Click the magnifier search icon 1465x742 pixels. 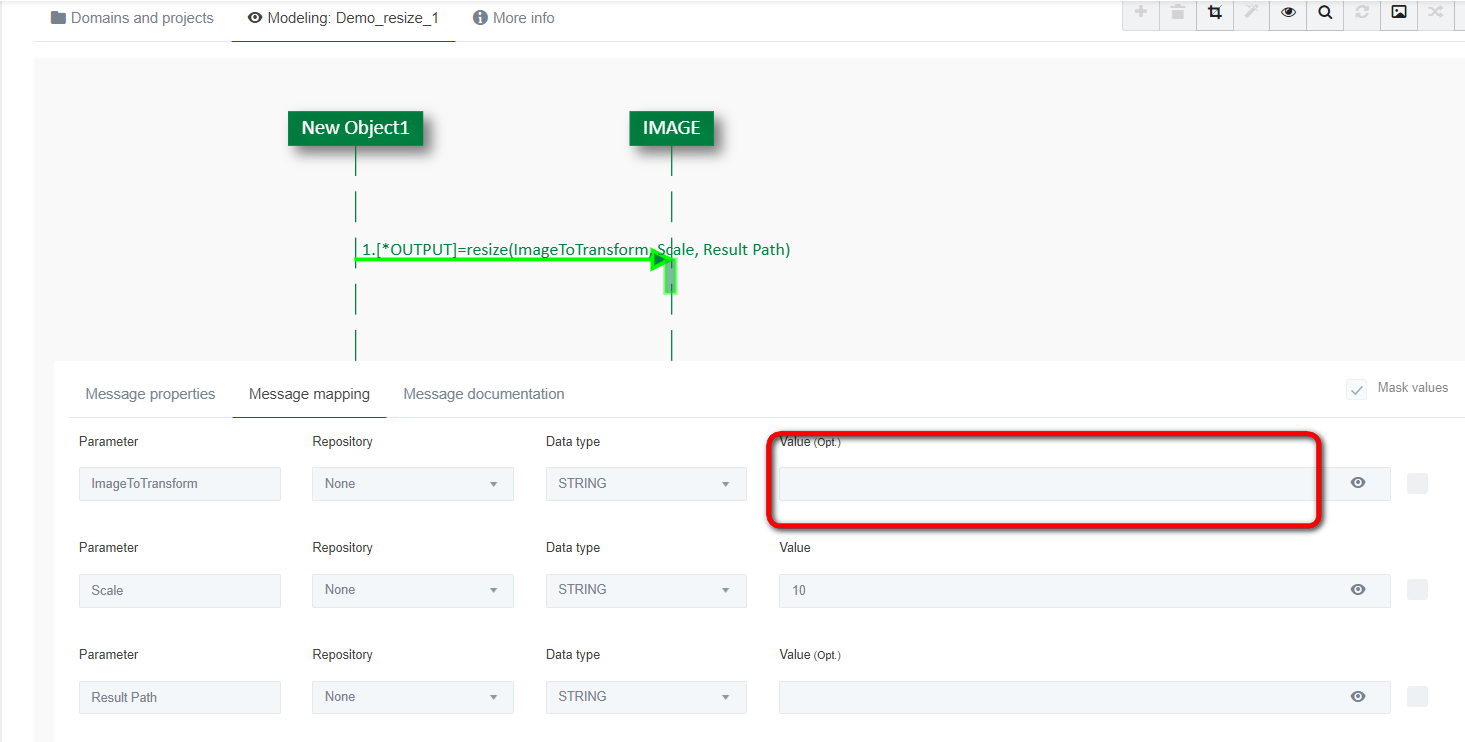(x=1325, y=13)
